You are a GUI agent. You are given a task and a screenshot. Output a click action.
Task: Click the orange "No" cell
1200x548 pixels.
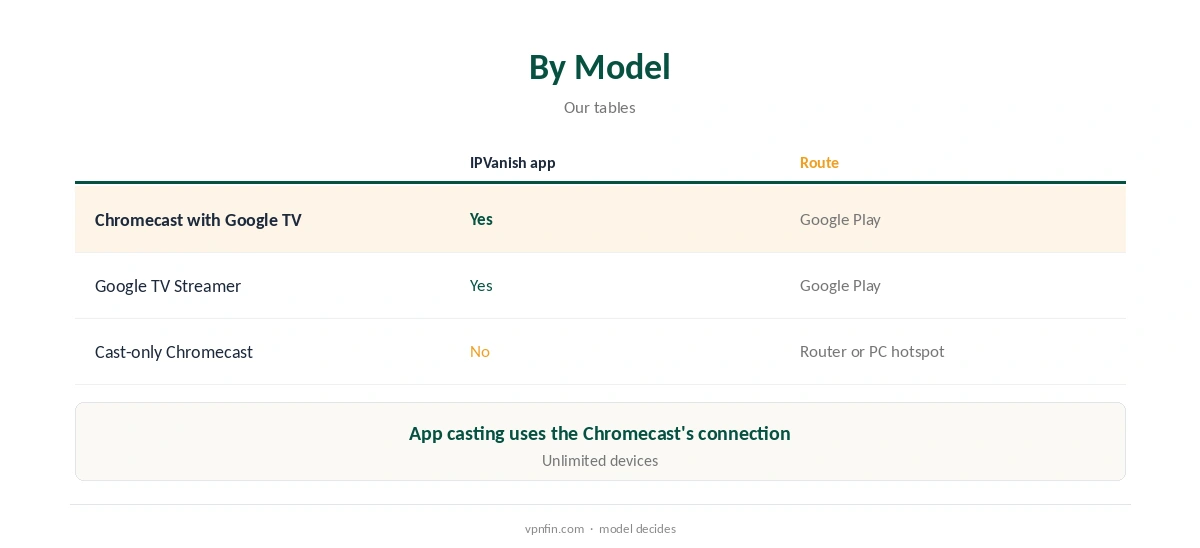(x=480, y=351)
